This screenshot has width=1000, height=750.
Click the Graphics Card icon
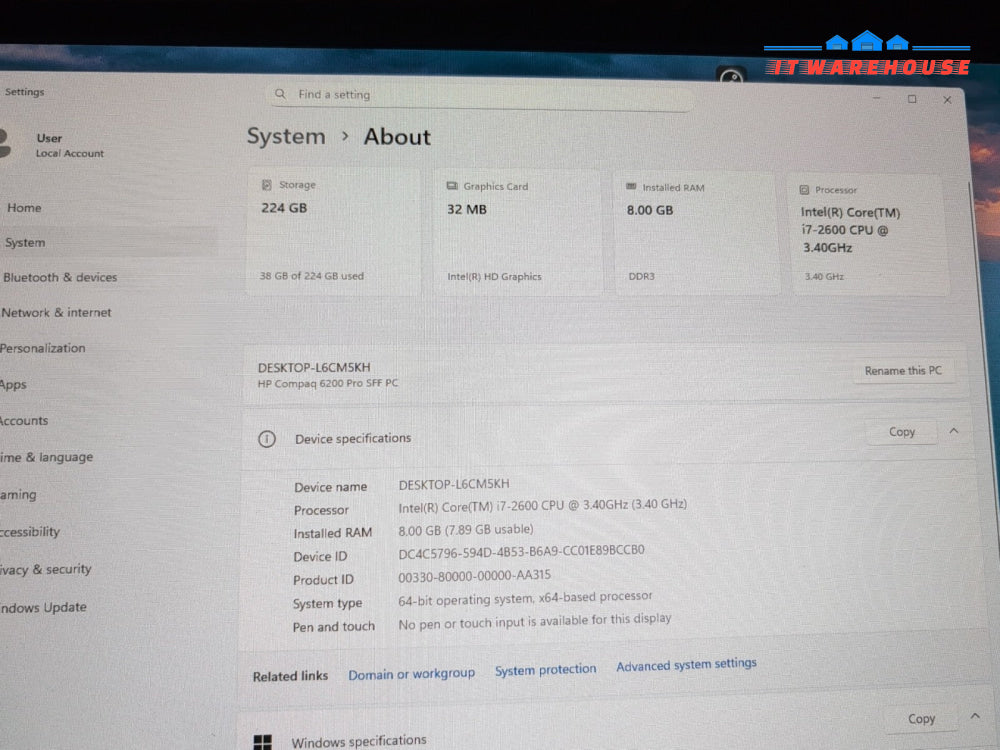click(452, 186)
